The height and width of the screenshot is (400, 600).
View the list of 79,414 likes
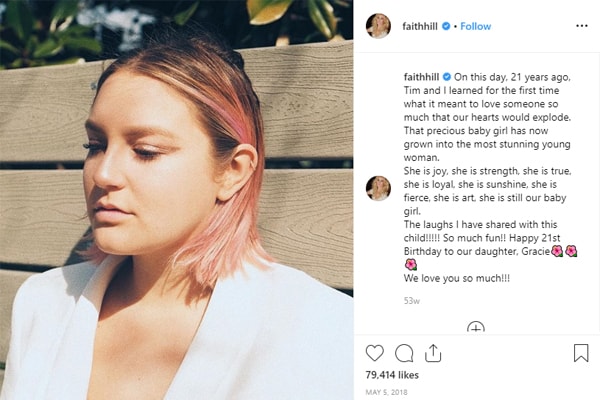click(395, 376)
